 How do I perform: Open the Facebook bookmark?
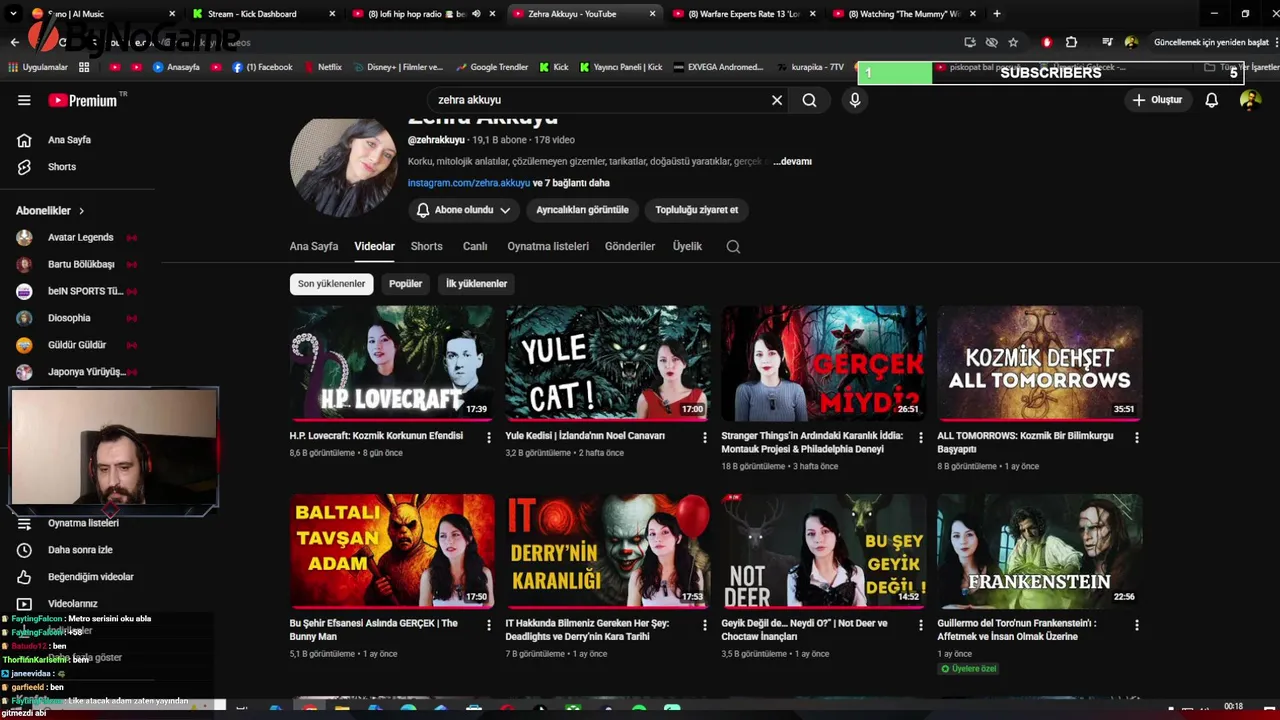point(262,67)
